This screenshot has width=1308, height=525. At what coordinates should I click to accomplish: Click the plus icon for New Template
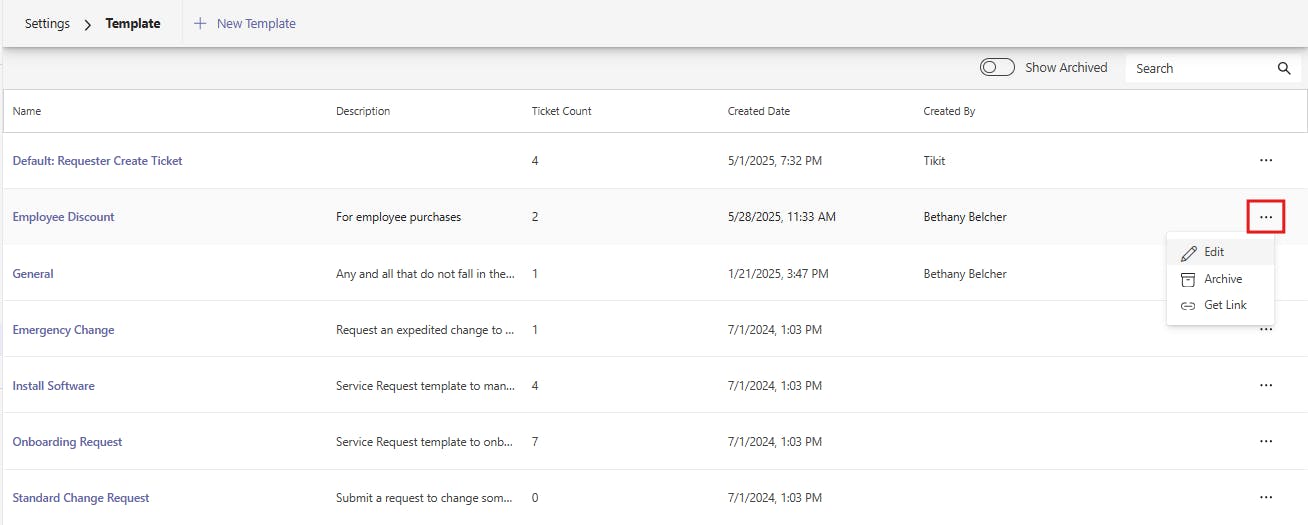pyautogui.click(x=200, y=24)
